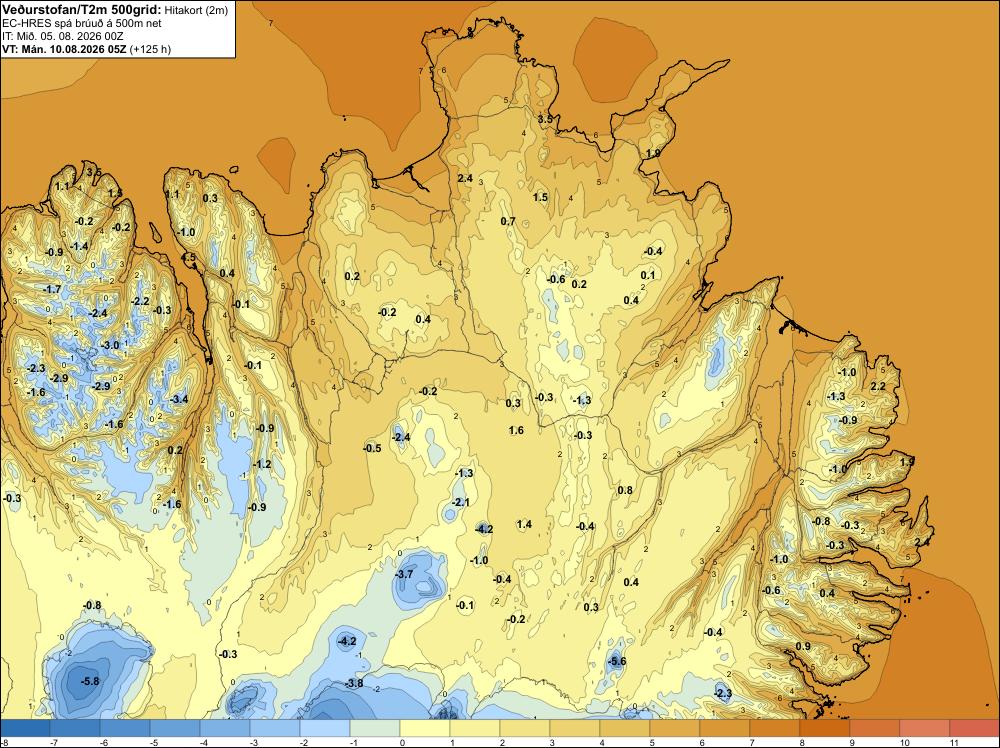Select the -2.1 temperature reading

point(460,502)
